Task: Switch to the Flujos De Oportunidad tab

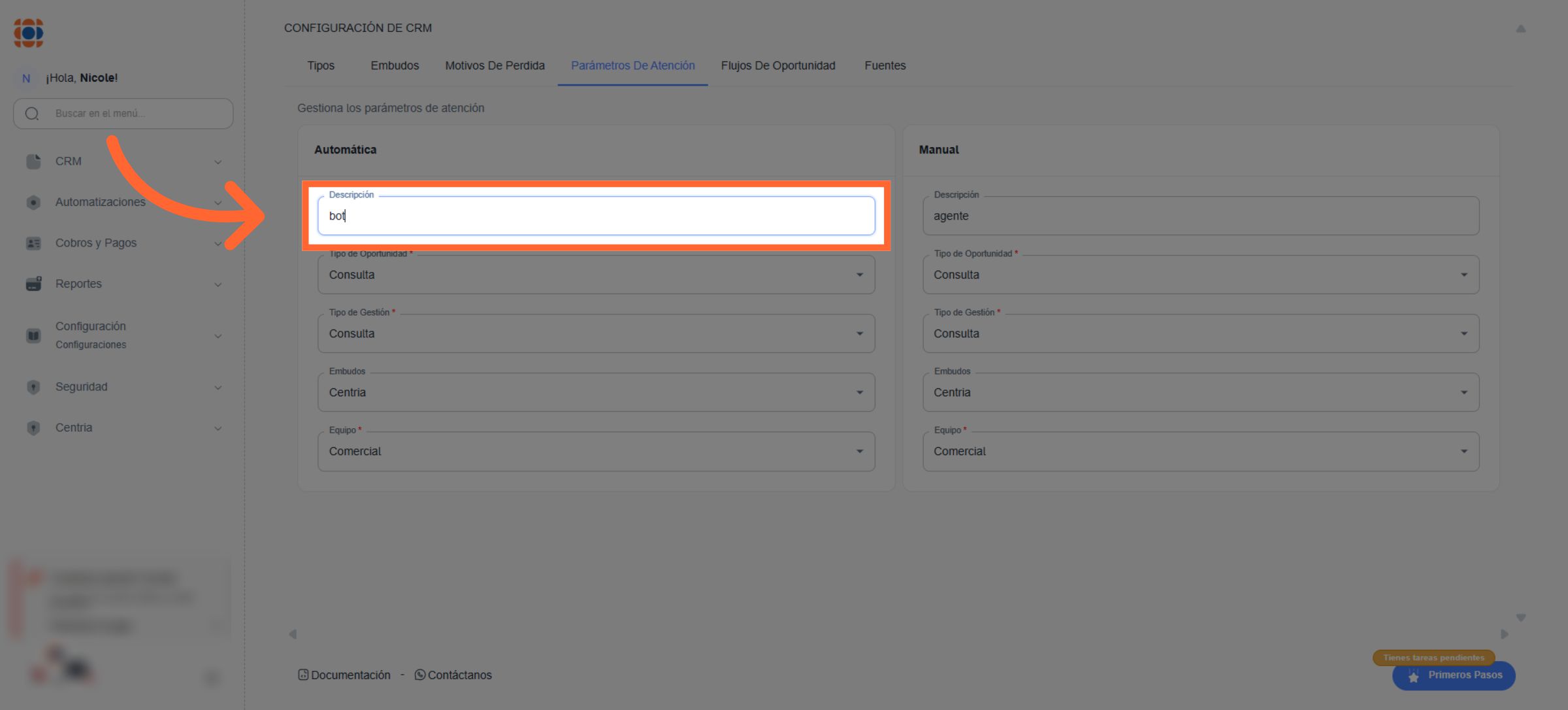Action: 777,65
